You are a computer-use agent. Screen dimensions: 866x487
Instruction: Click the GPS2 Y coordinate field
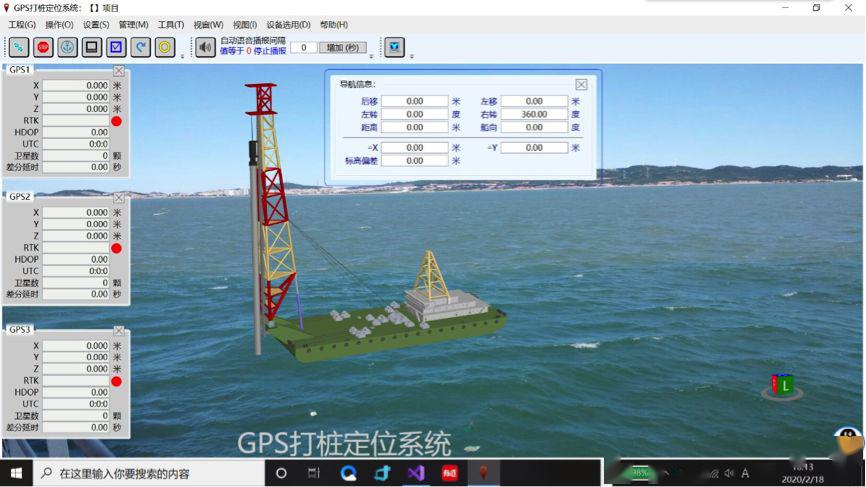[x=76, y=224]
